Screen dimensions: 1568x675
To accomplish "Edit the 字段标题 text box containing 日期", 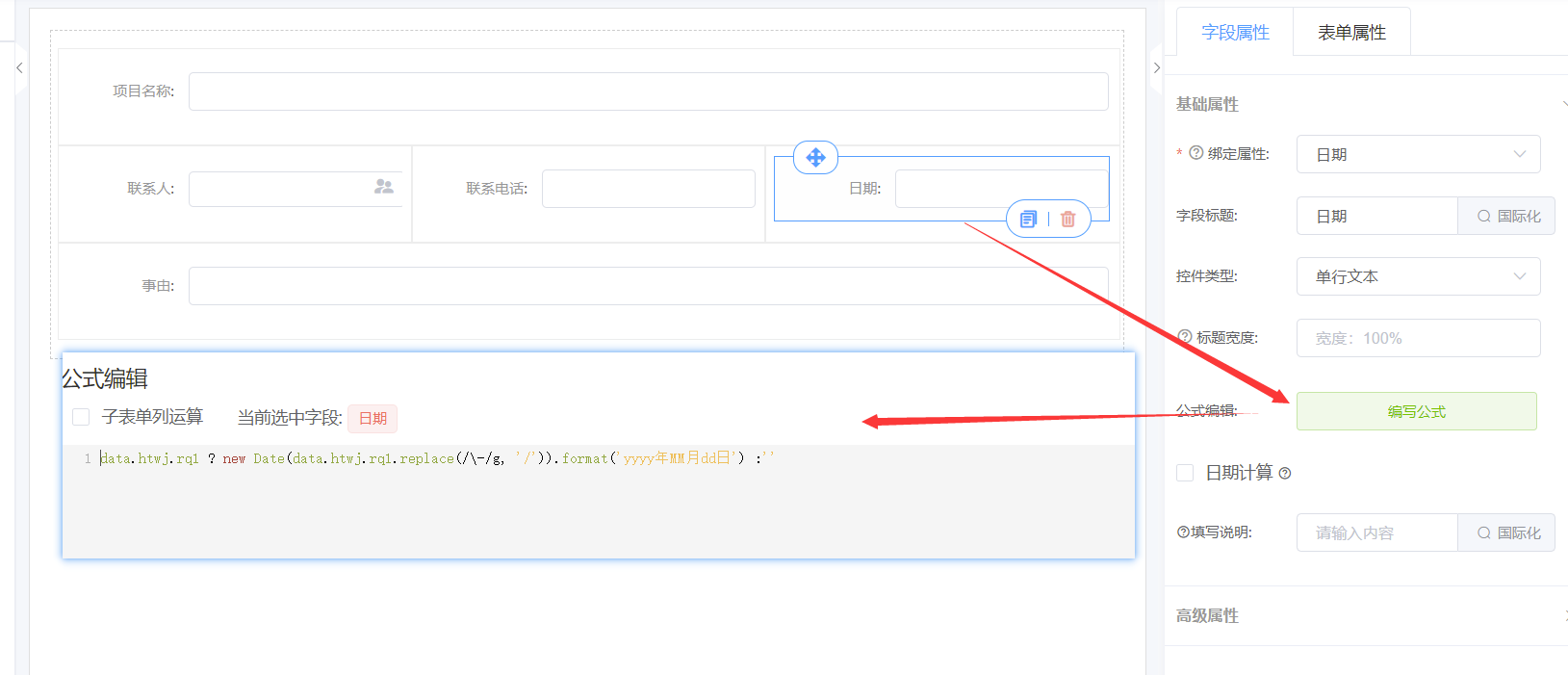I will point(1377,216).
